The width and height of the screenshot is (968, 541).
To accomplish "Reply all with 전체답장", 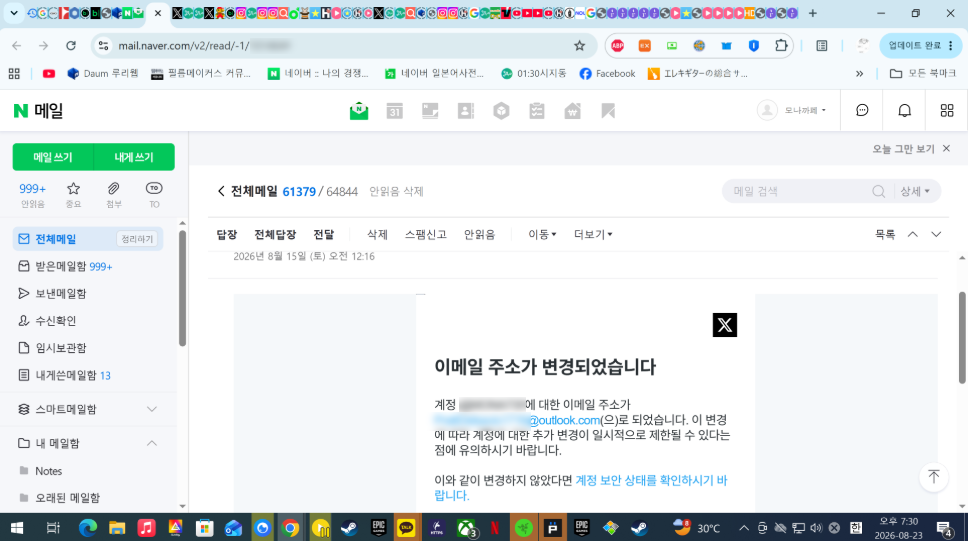I will 275,235.
